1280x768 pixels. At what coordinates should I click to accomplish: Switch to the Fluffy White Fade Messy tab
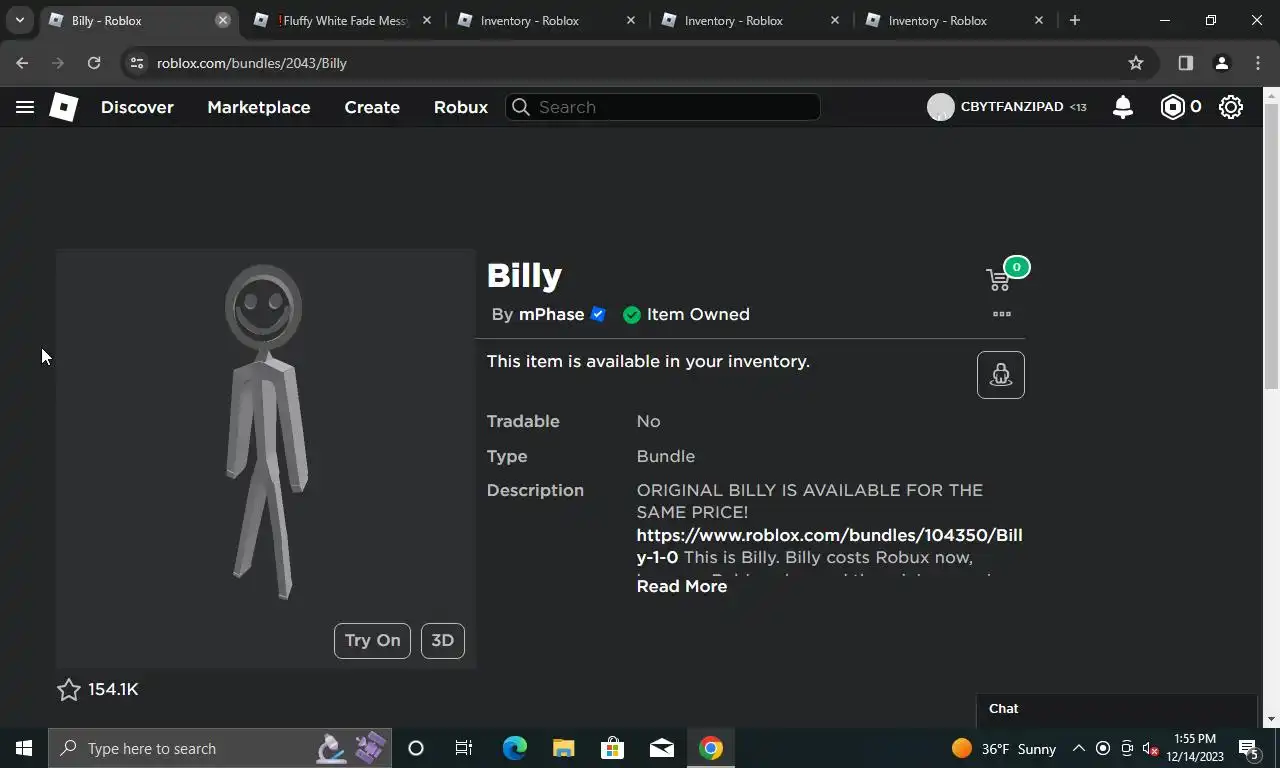(342, 20)
